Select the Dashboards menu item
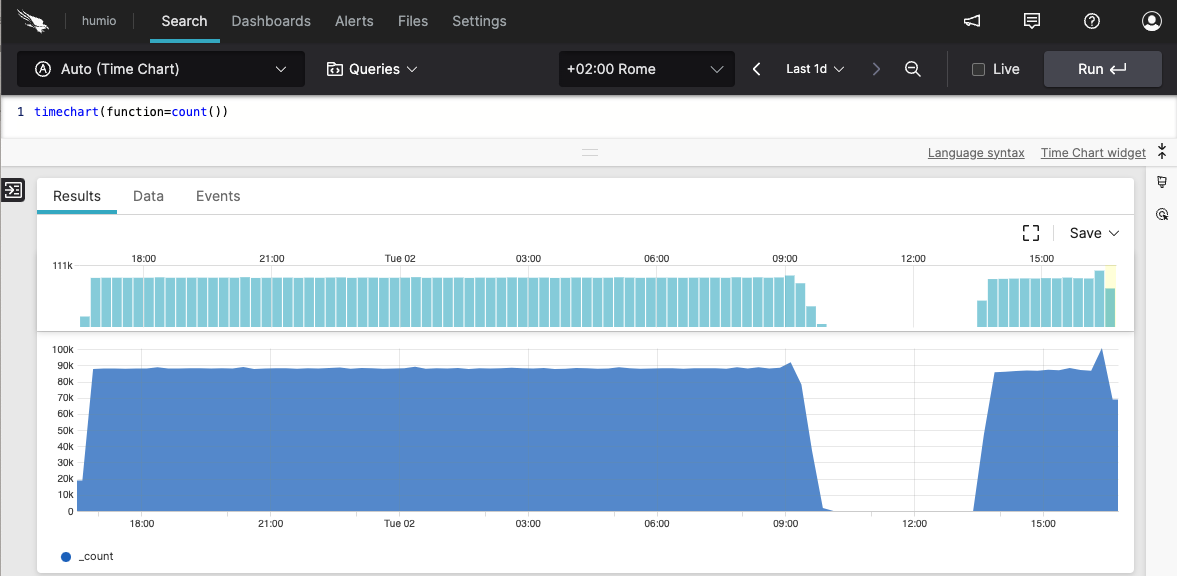 (x=270, y=21)
